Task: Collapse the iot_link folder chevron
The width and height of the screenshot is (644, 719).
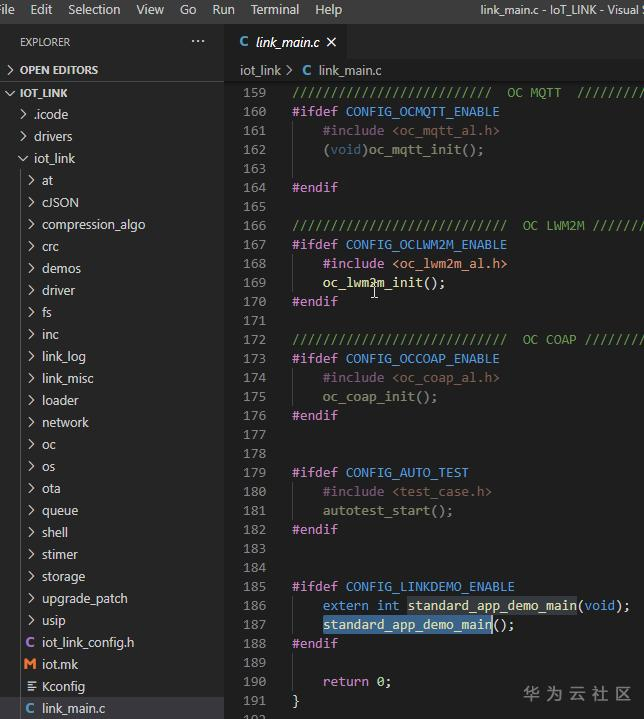Action: pyautogui.click(x=23, y=158)
